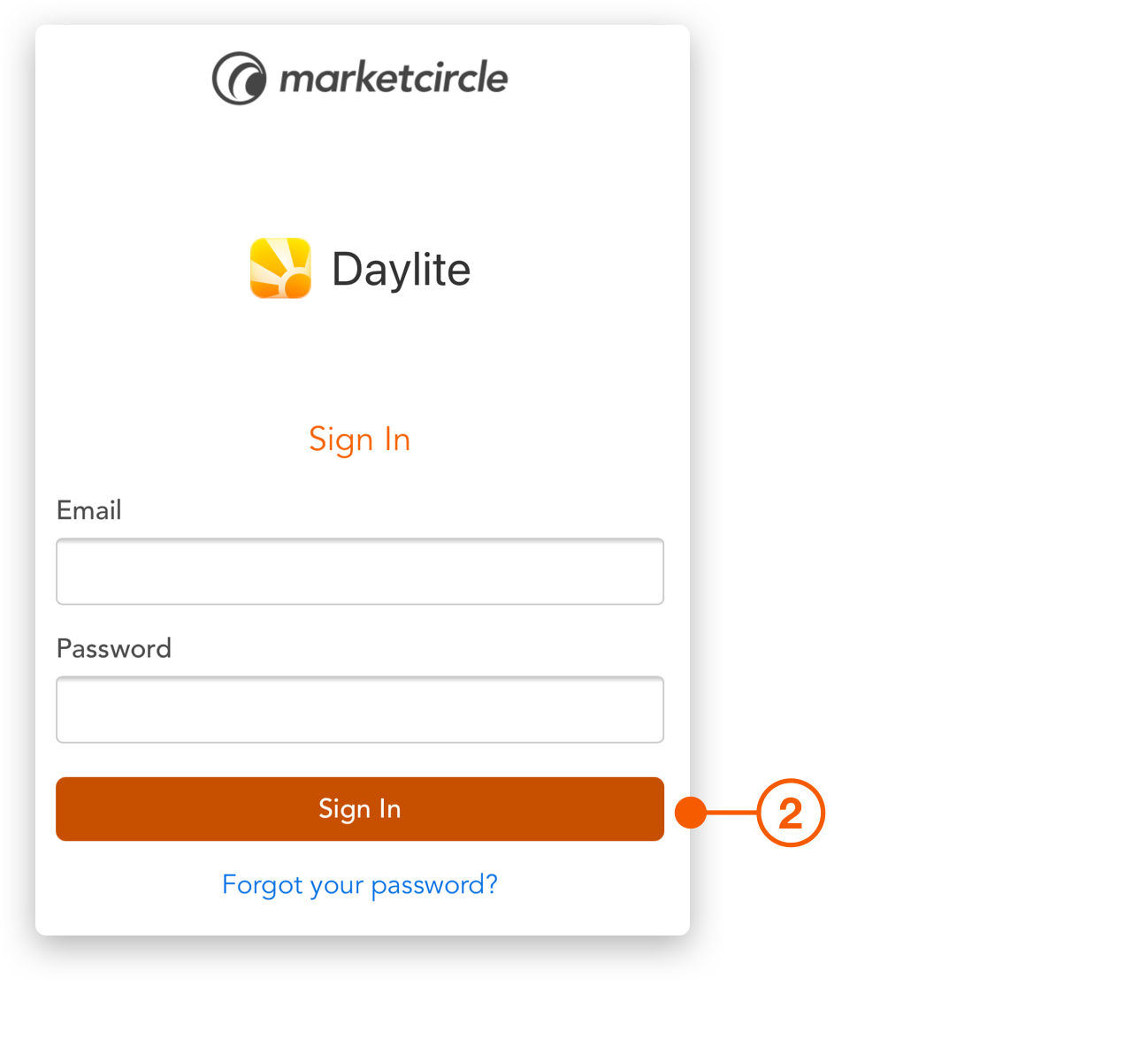The image size is (1148, 1054).
Task: Select the Email field label
Action: pos(88,510)
